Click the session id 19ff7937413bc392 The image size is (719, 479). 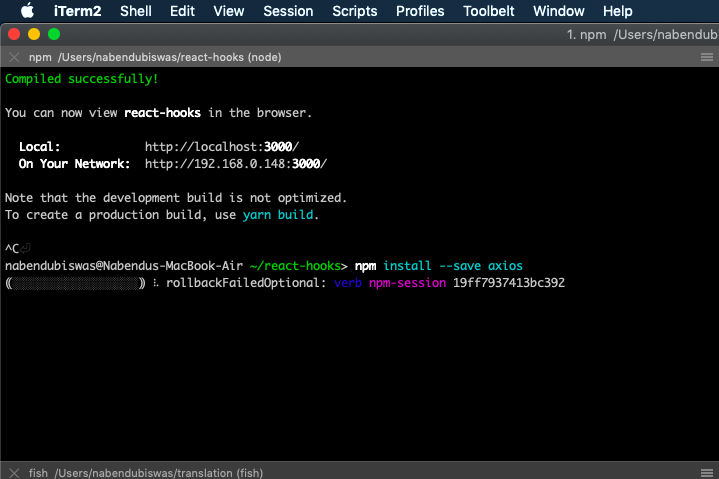click(x=509, y=283)
